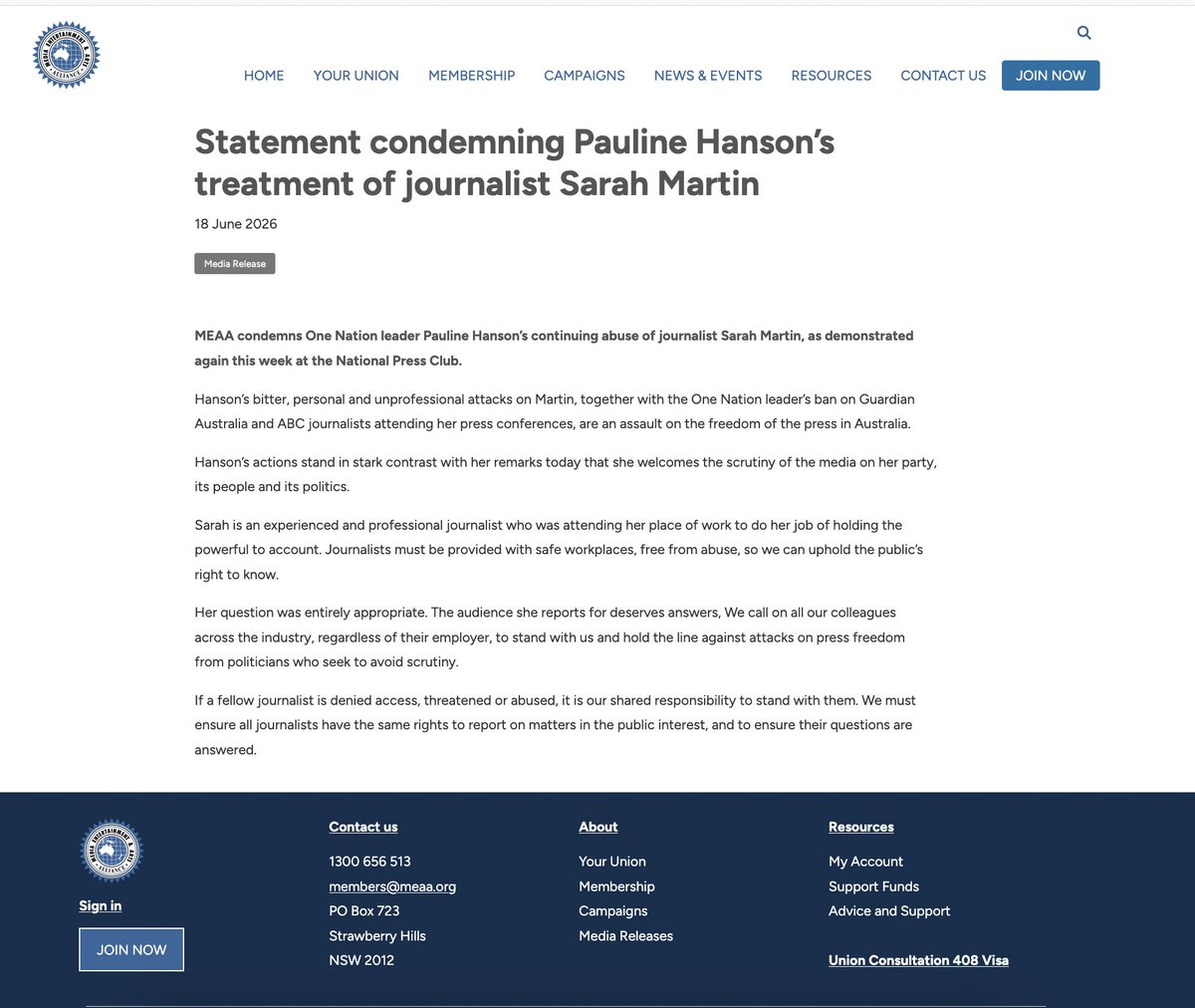Open the Media Releases footer link
The image size is (1195, 1008).
(626, 936)
